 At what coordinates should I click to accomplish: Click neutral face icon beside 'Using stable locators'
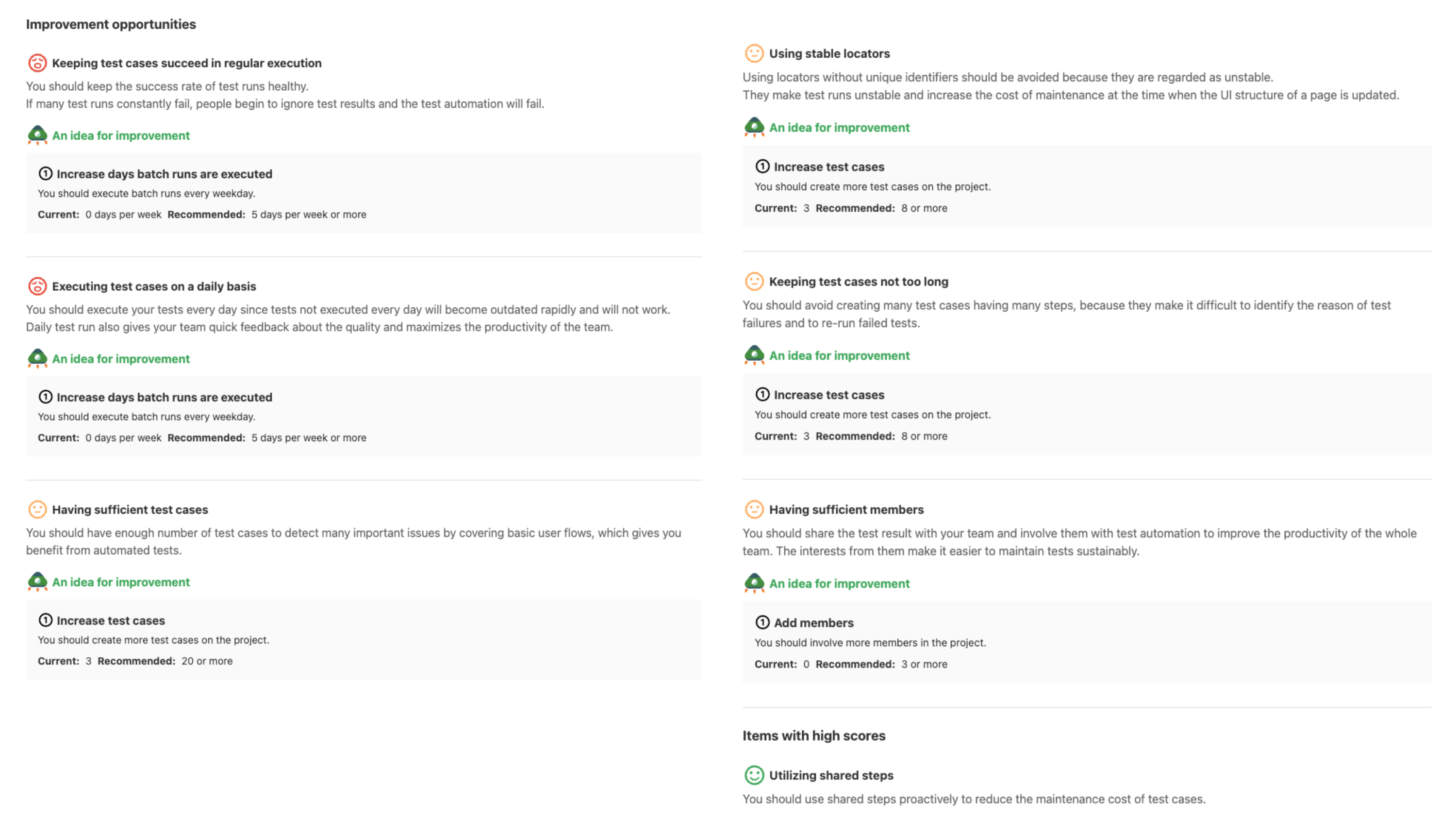pos(754,53)
